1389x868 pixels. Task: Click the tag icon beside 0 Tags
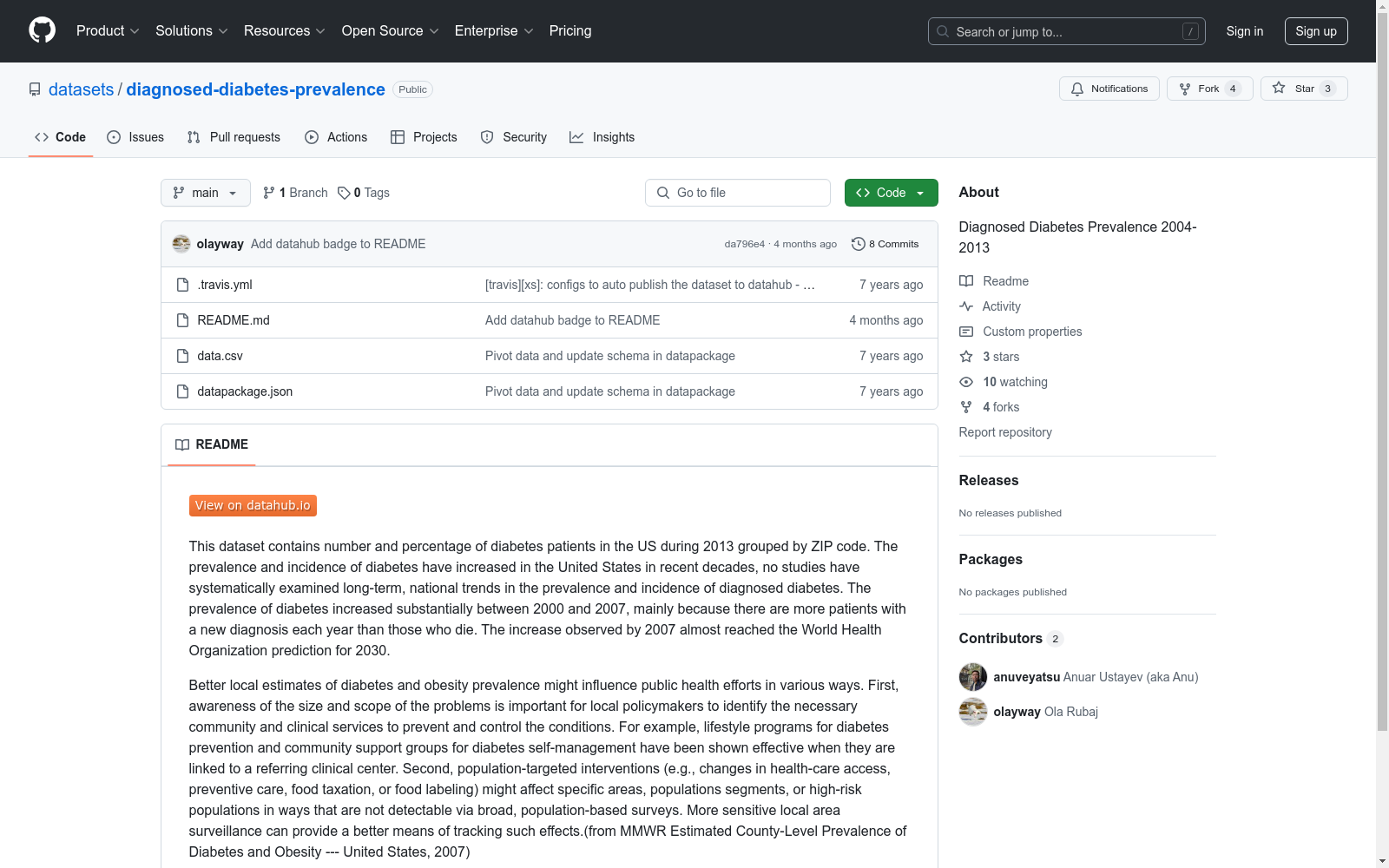[344, 193]
